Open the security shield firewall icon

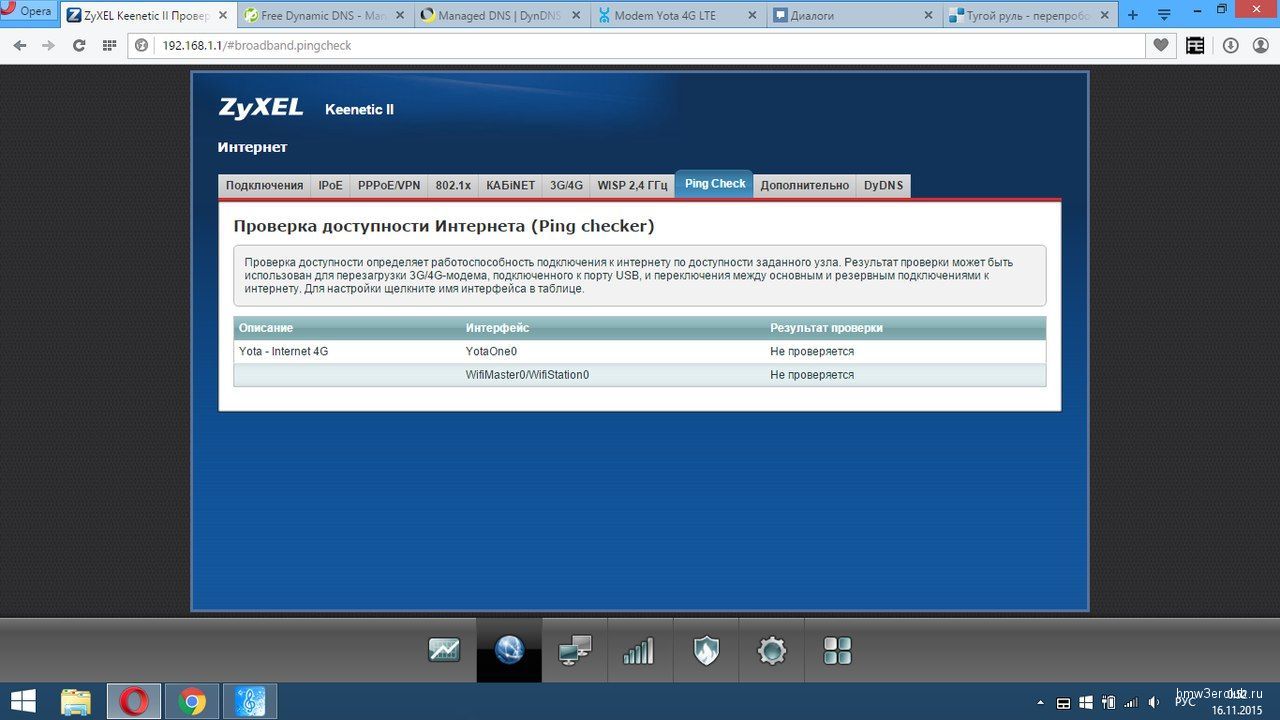click(x=706, y=651)
